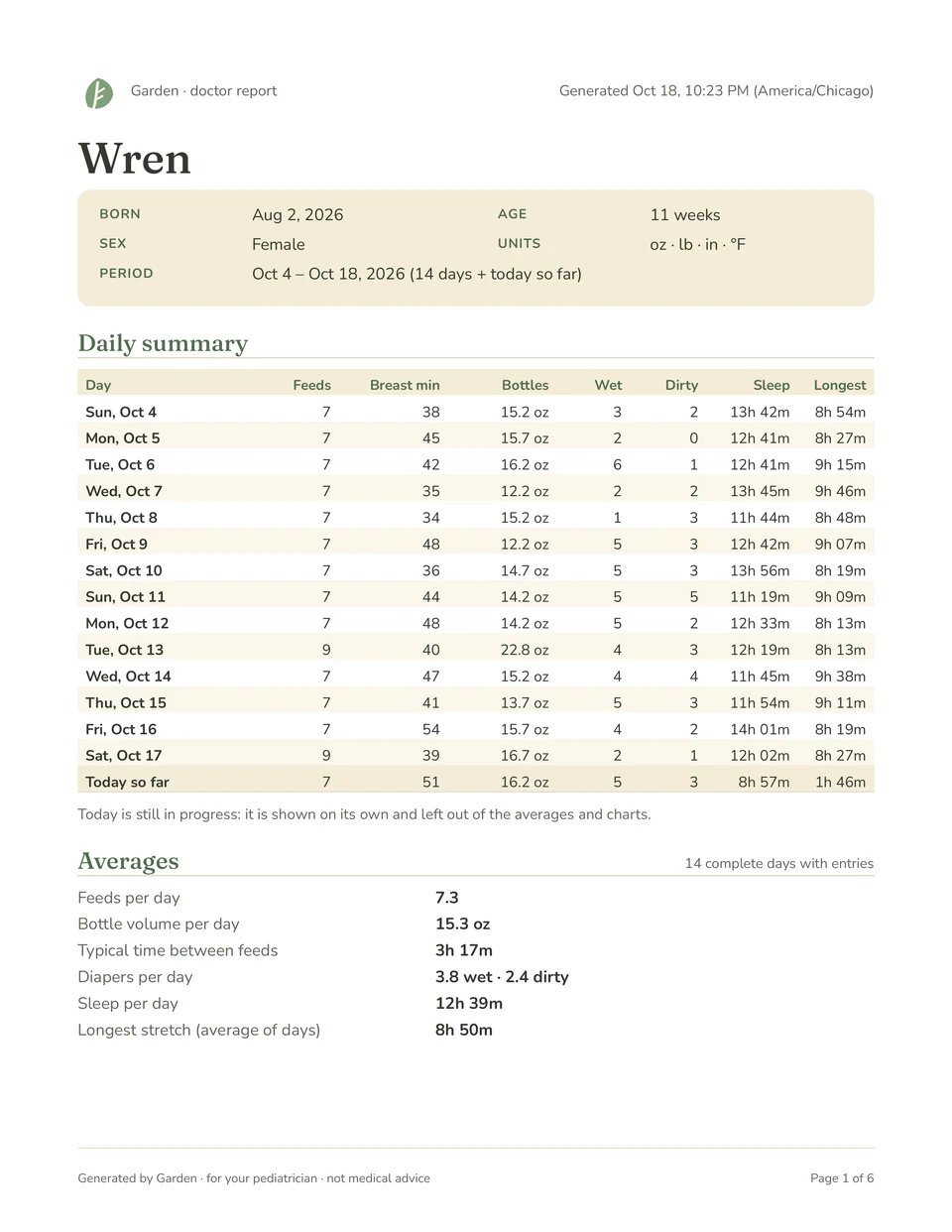The width and height of the screenshot is (952, 1232).
Task: Click the 'Longest stretch (average of days)' label
Action: tap(199, 1030)
